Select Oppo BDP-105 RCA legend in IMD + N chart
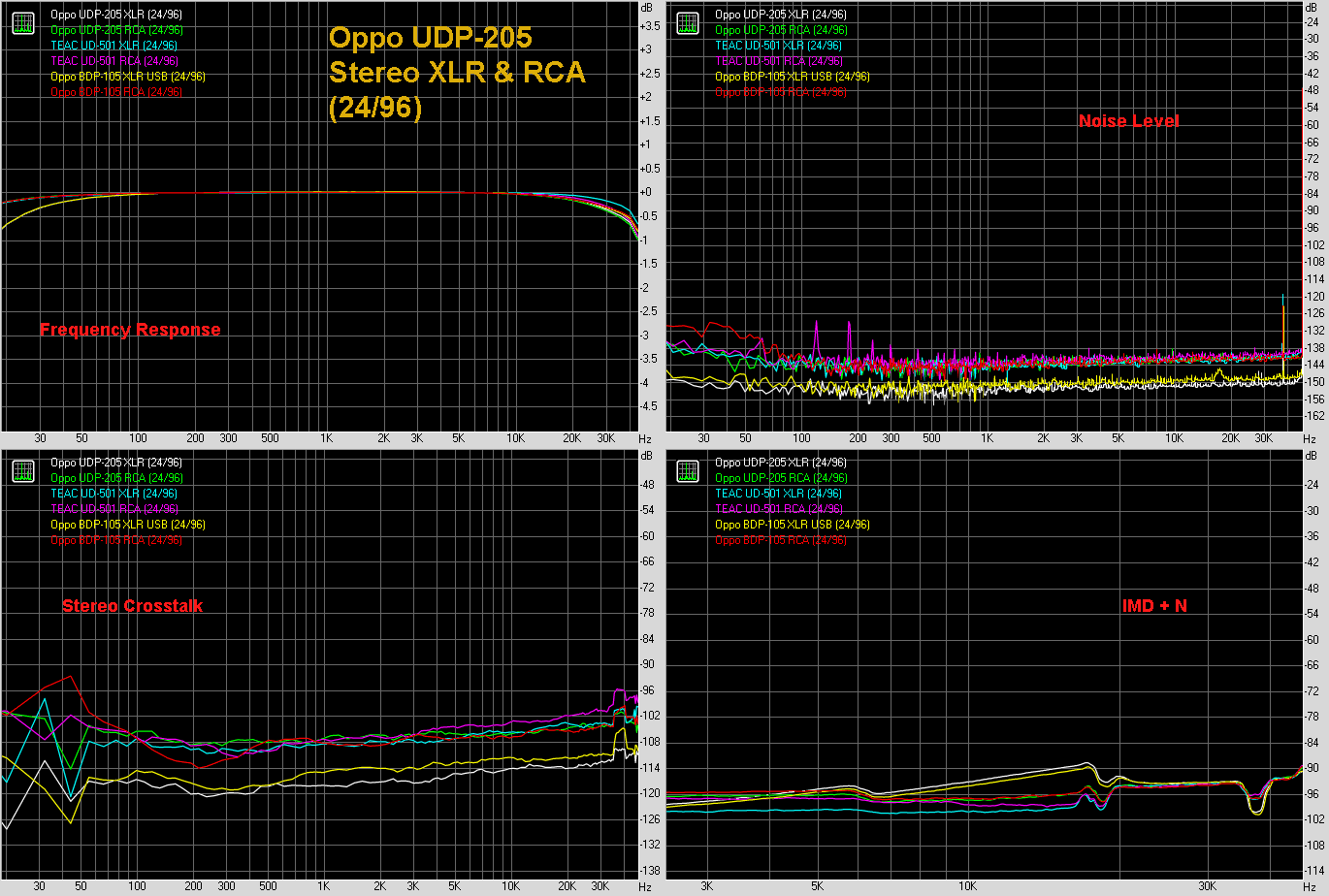This screenshot has height=896, width=1329. [x=781, y=540]
